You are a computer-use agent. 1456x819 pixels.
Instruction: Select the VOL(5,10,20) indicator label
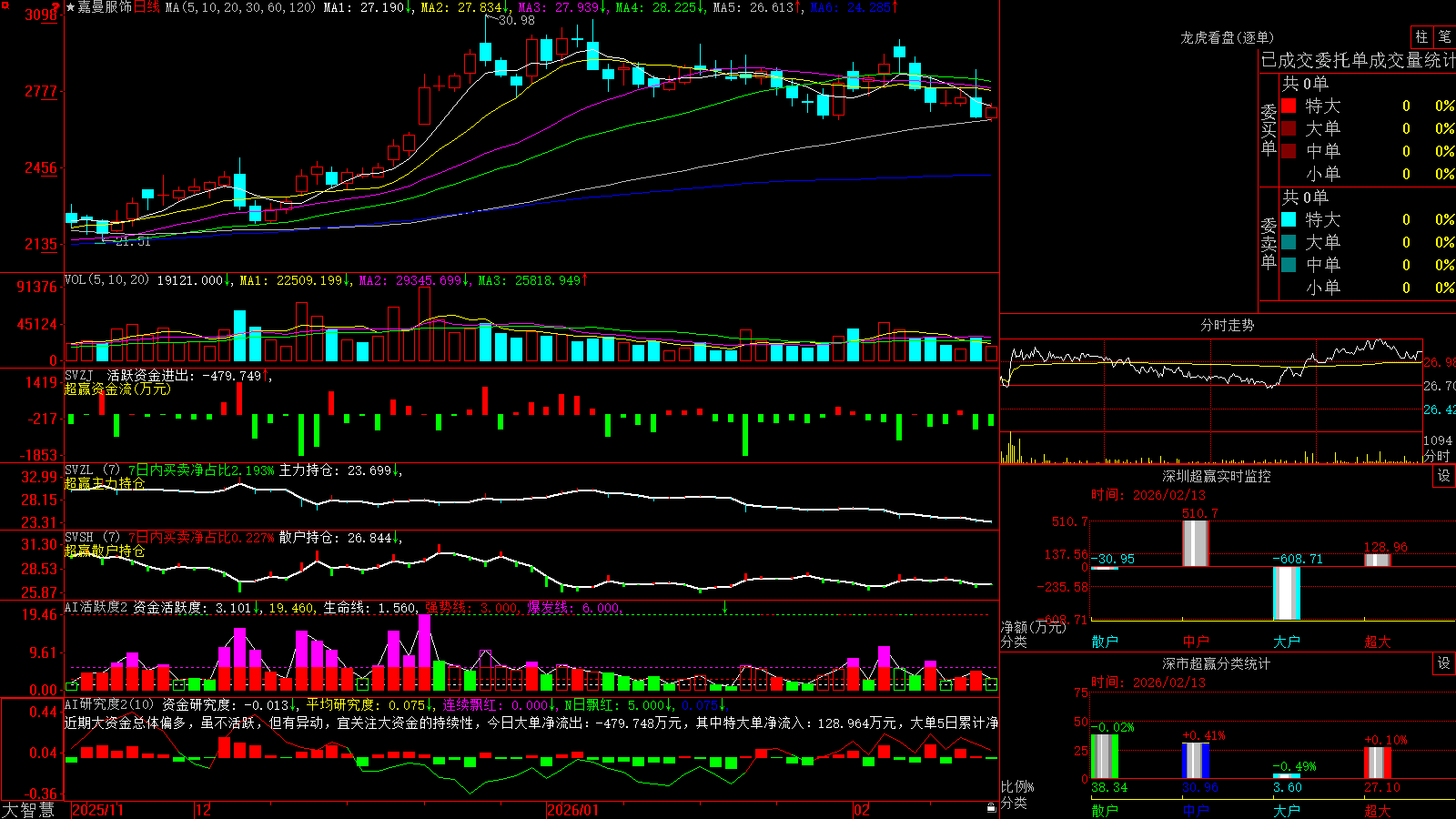click(106, 280)
